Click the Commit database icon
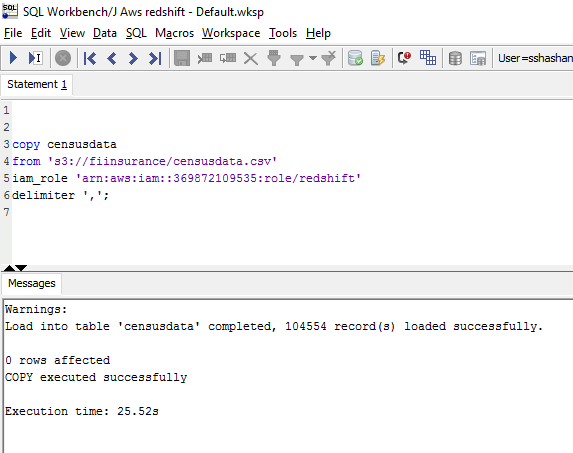573x453 pixels. pyautogui.click(x=355, y=58)
